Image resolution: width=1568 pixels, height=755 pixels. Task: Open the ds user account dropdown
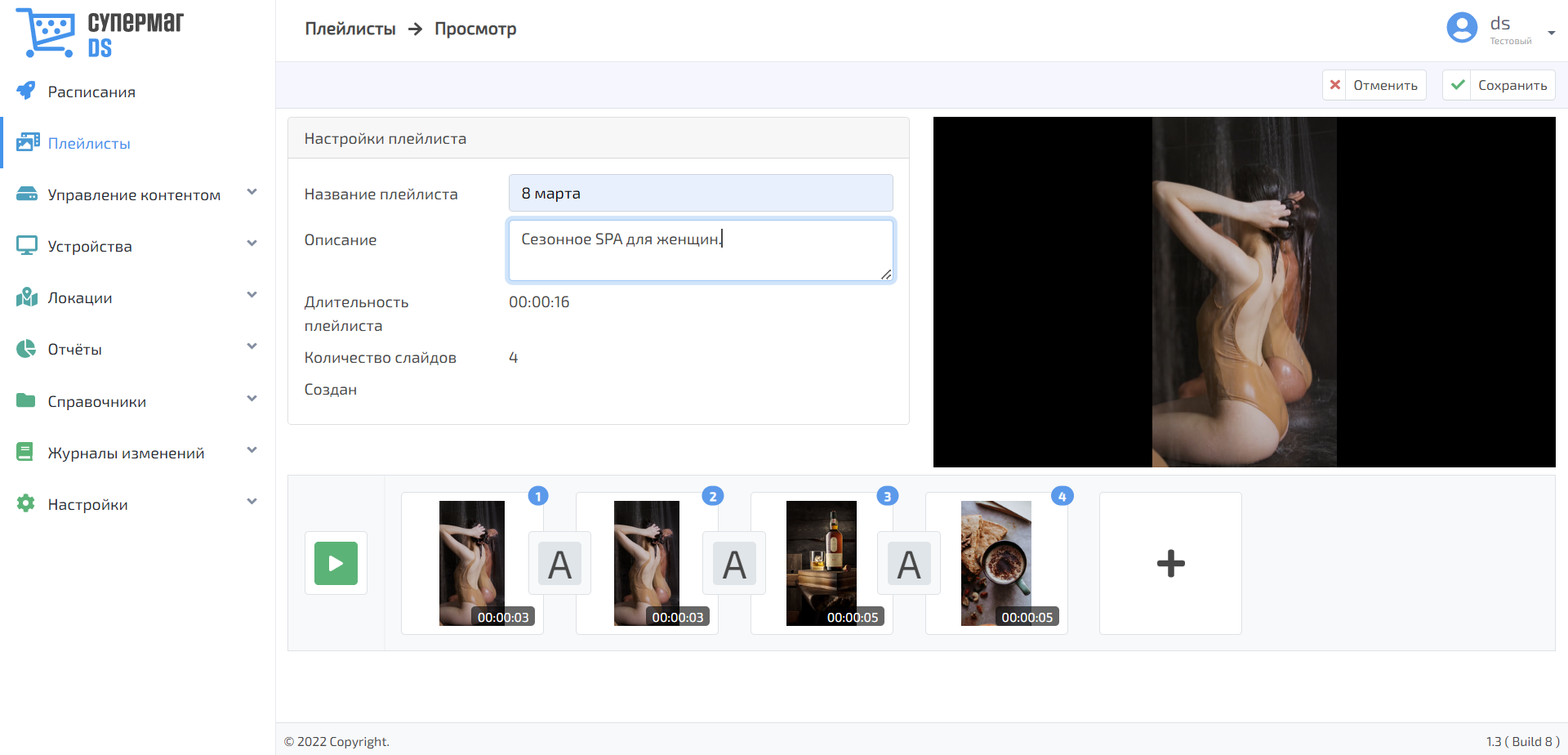1551,33
